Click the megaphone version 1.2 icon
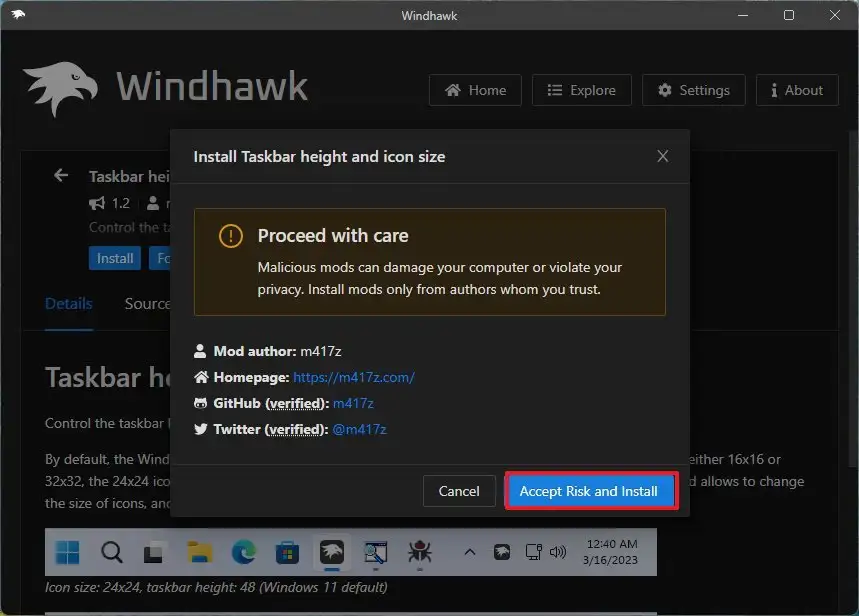Screen dimensions: 859x616 click(x=97, y=203)
